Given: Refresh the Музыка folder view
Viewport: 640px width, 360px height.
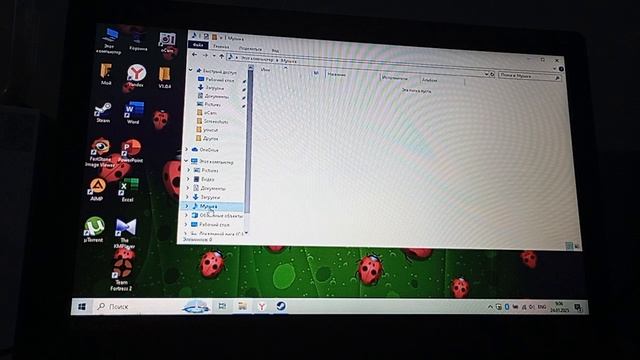Looking at the screenshot, I should 492,75.
